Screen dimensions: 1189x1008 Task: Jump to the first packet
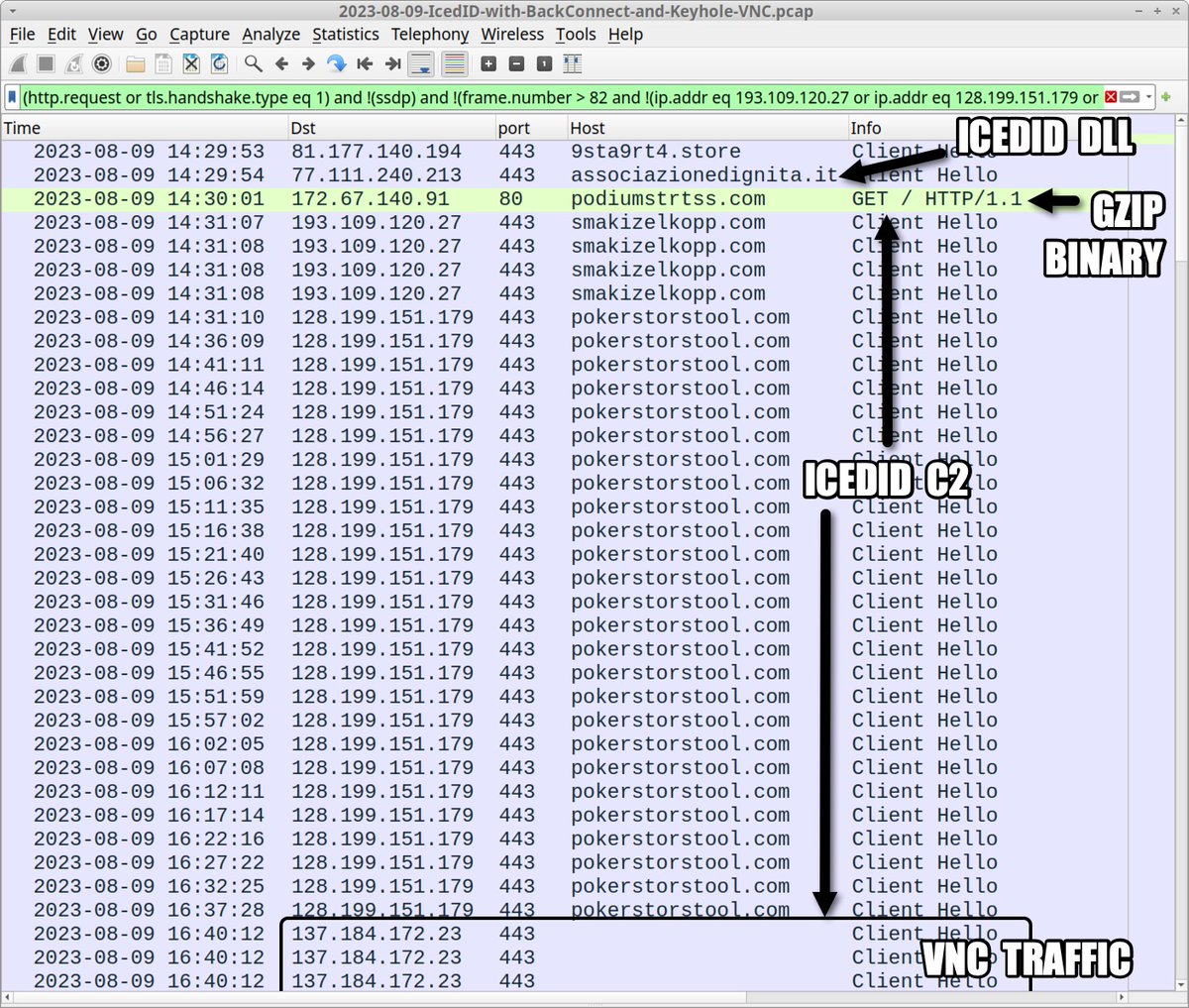tap(365, 64)
